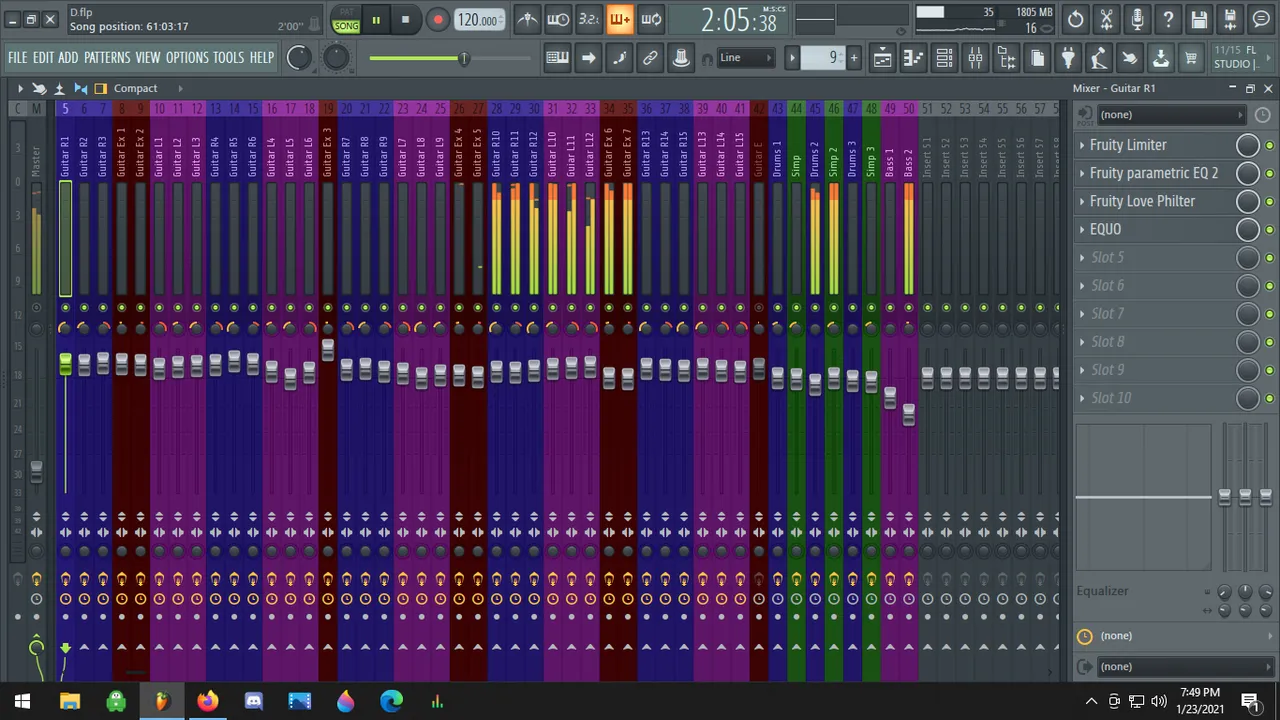
Task: Toggle the recording countdown icon
Action: 589,19
